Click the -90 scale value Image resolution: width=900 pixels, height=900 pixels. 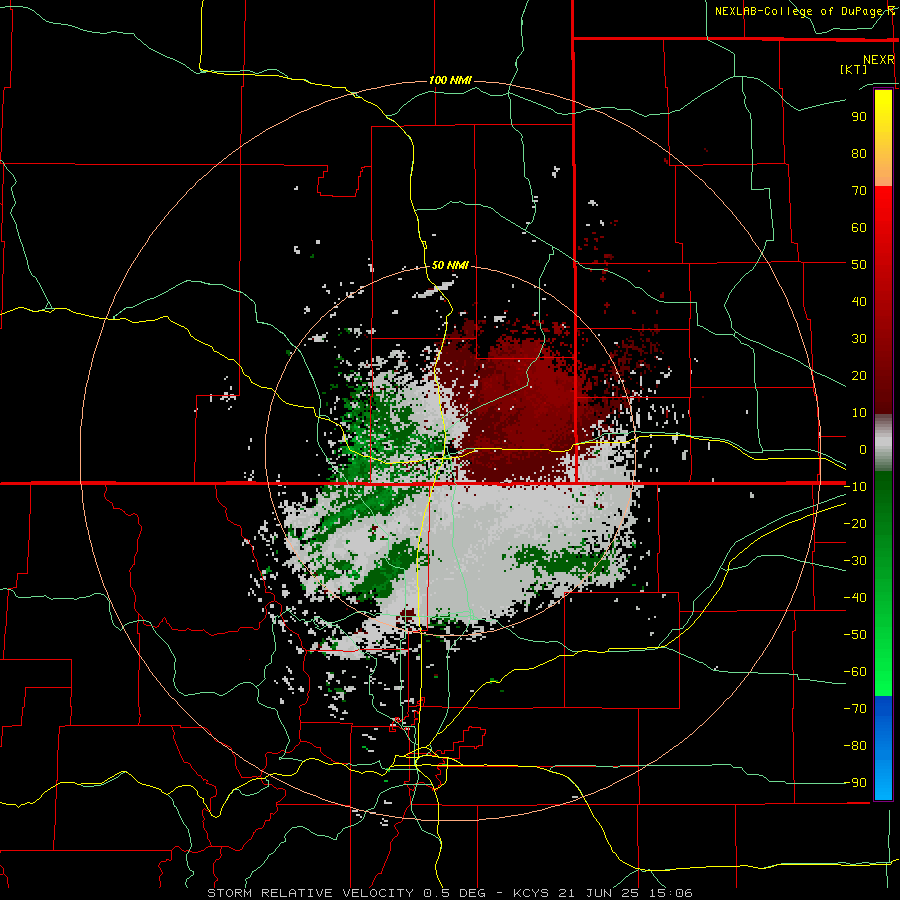855,782
